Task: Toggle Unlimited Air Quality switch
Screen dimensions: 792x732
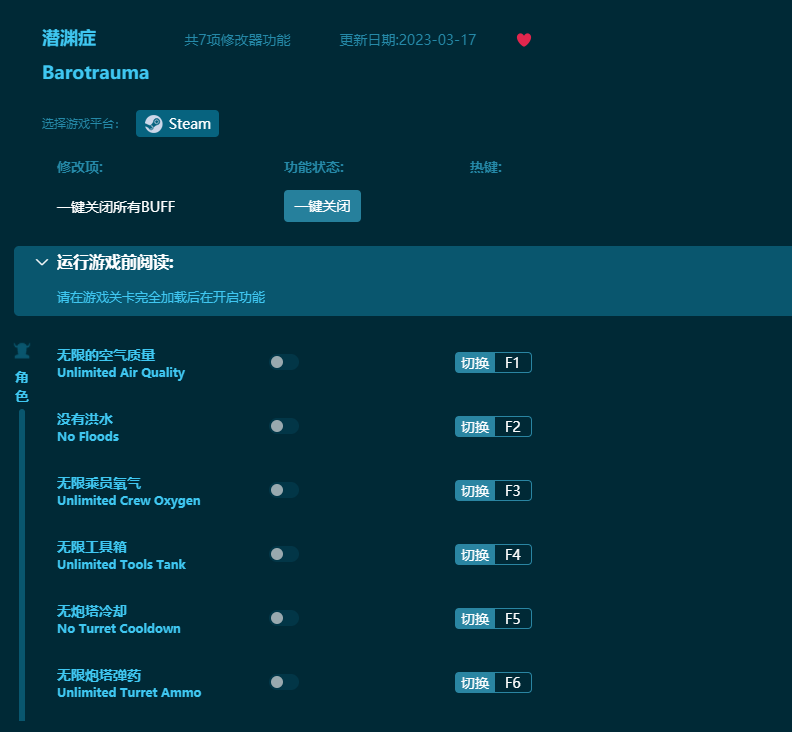Action: [x=284, y=362]
